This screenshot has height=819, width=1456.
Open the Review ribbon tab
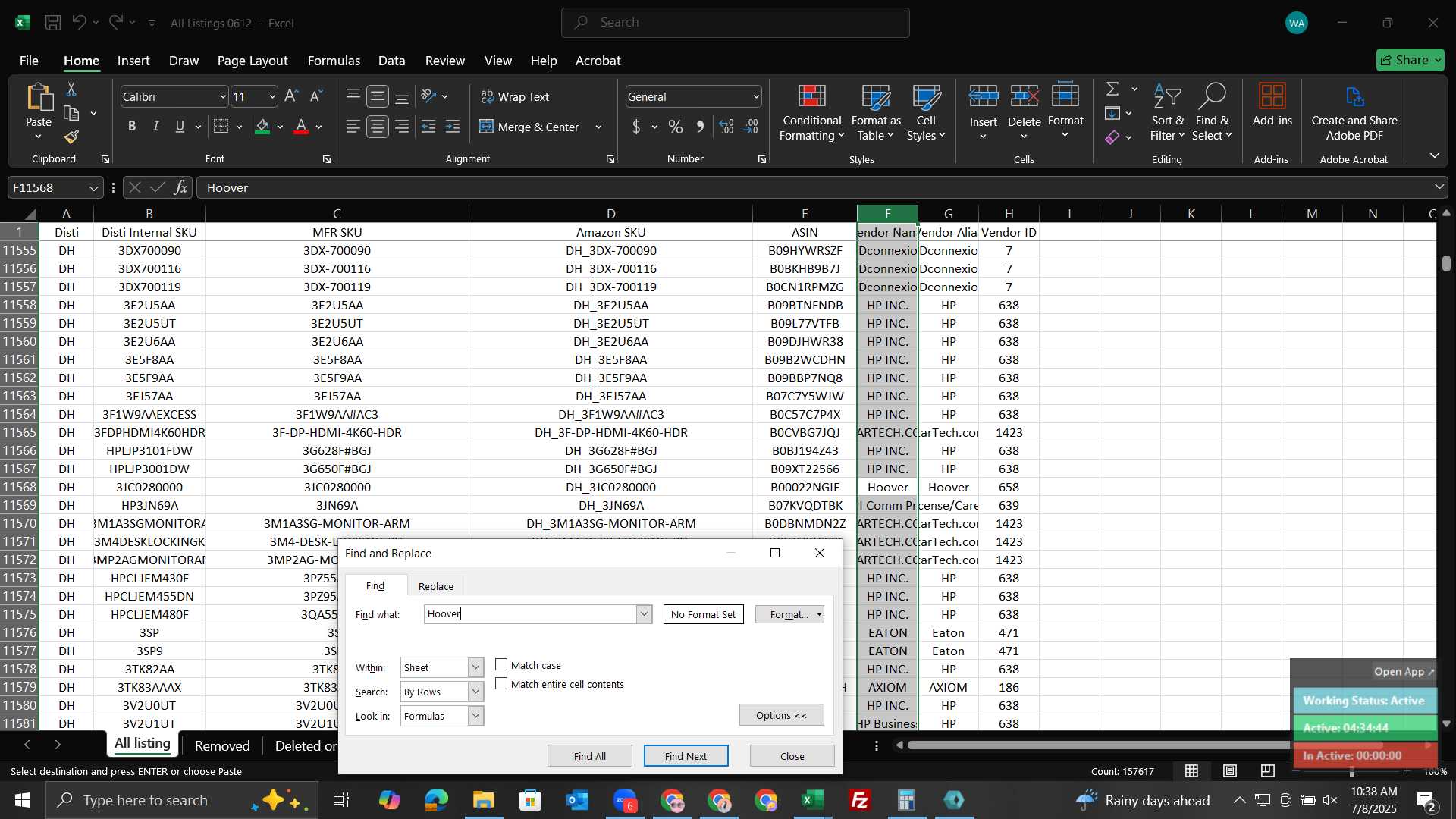(x=444, y=61)
